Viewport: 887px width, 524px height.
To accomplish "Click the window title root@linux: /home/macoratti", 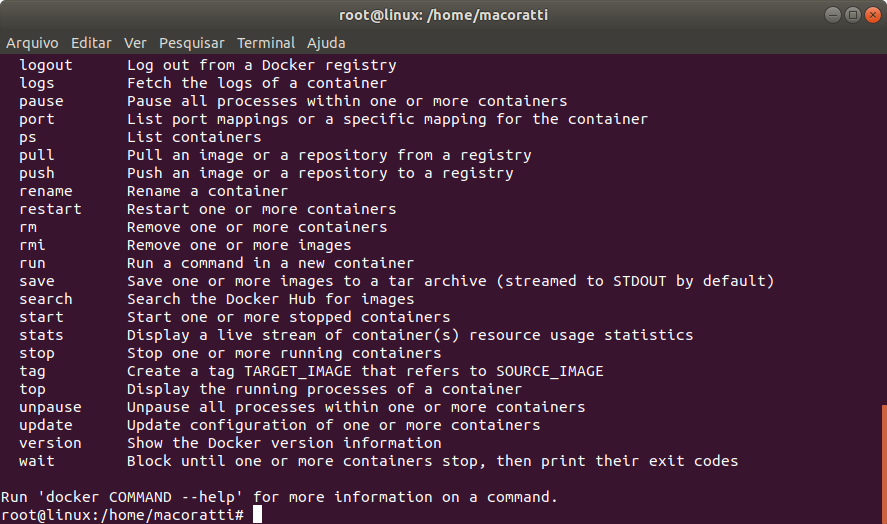I will (444, 15).
